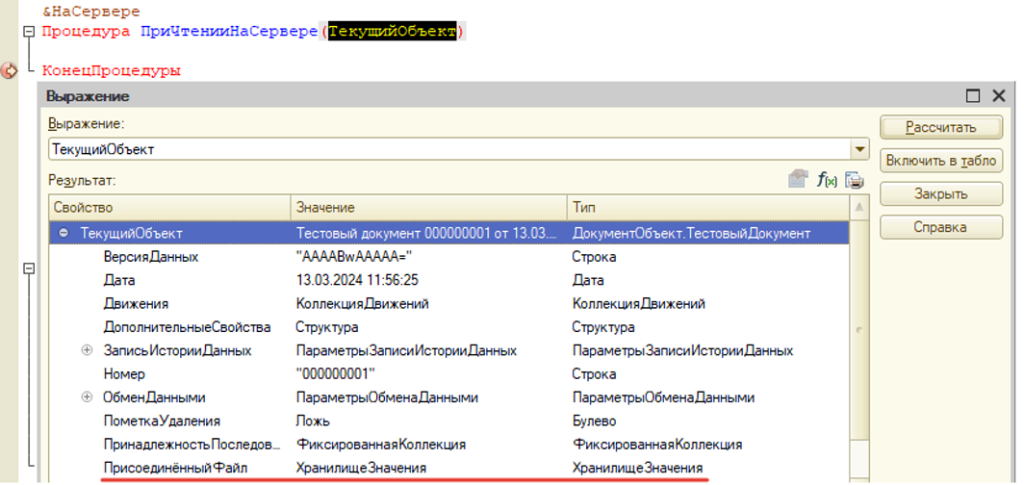Select the ПометкаУдаления property row
This screenshot has width=1024, height=485.
[x=162, y=421]
